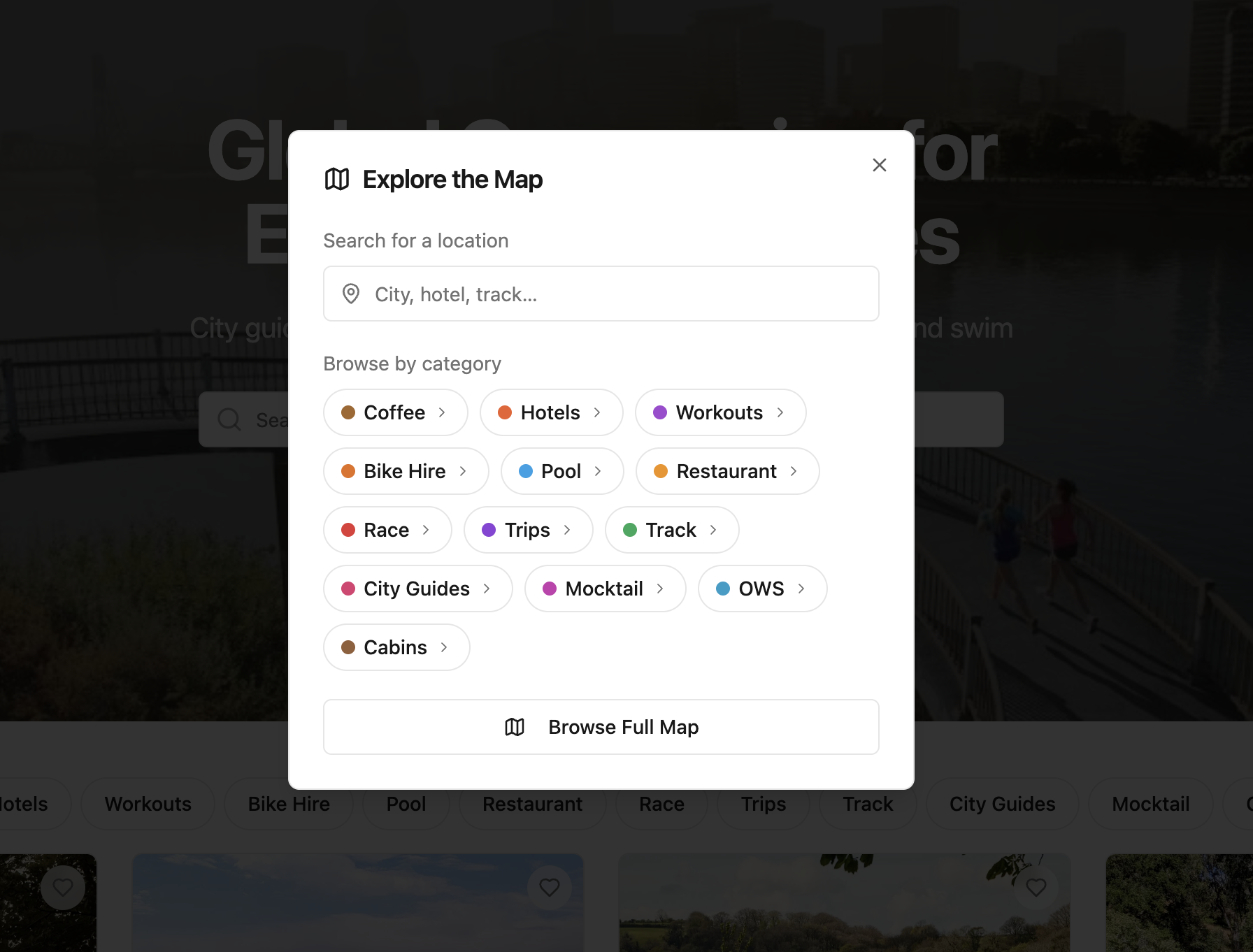Favorite the blue sky card with heart icon
Screen dimensions: 1253x952
pyautogui.click(x=550, y=888)
